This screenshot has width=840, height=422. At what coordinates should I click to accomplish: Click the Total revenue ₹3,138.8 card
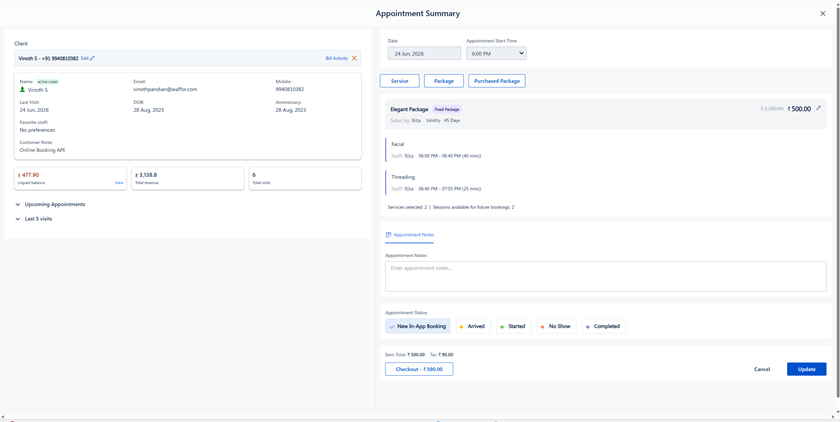[188, 178]
